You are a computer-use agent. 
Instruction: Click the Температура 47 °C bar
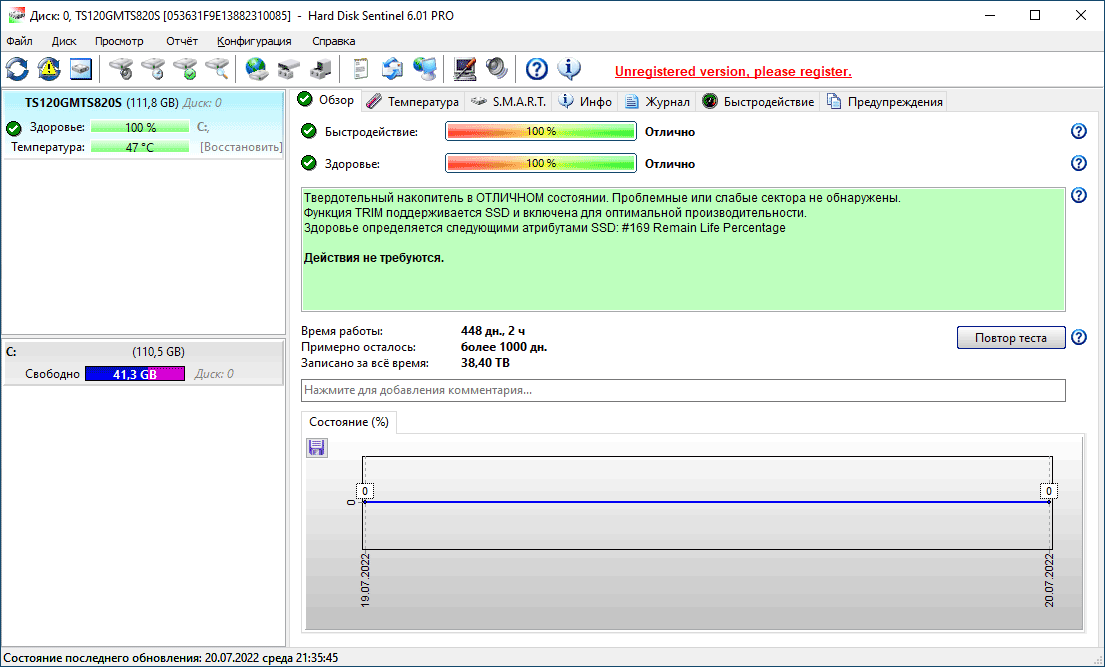tap(140, 147)
